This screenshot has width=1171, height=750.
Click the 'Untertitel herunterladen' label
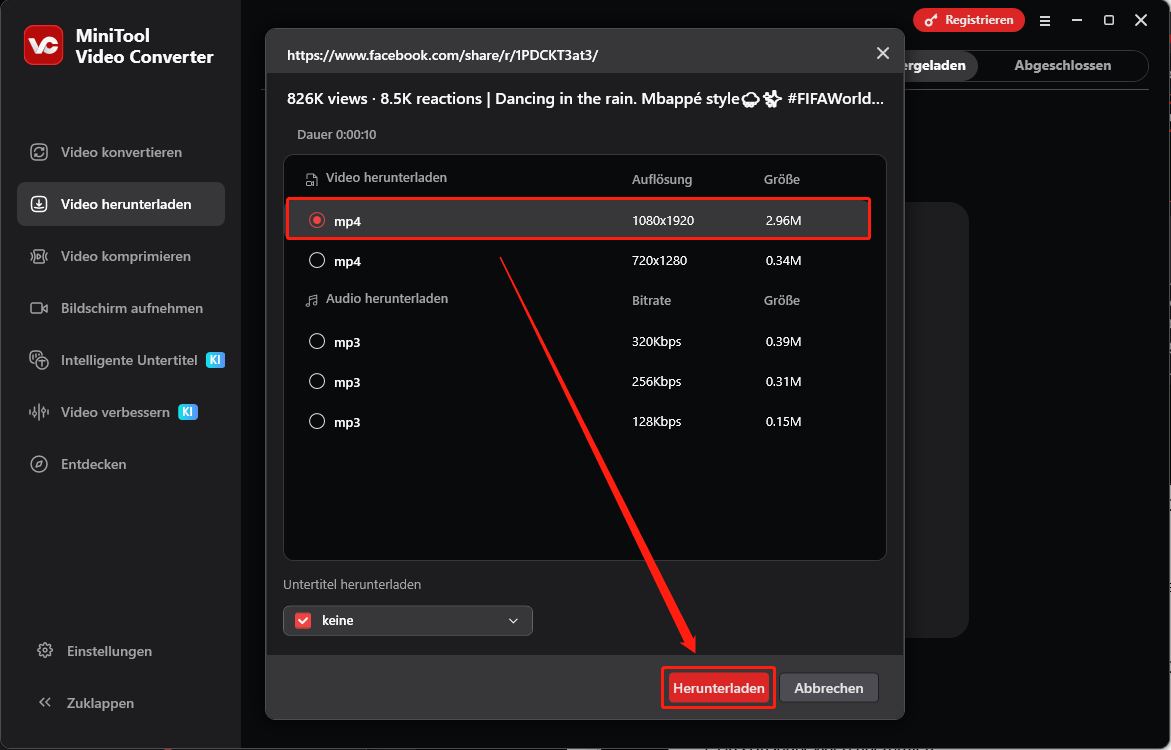coord(352,585)
